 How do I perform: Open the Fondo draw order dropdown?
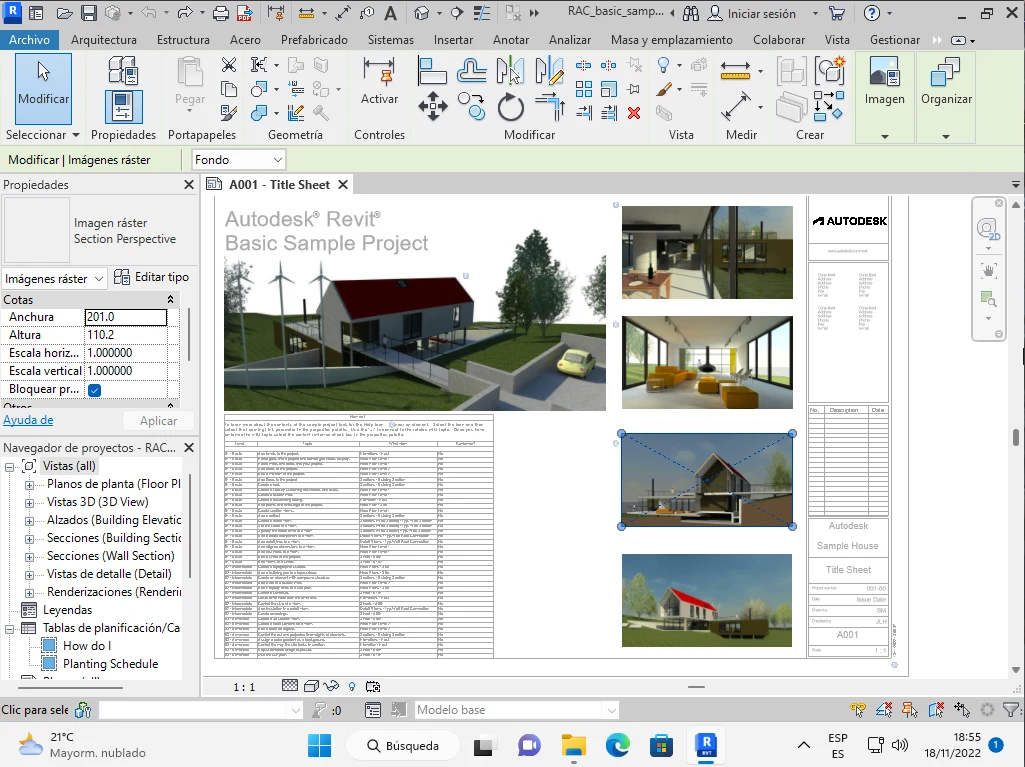pos(239,160)
